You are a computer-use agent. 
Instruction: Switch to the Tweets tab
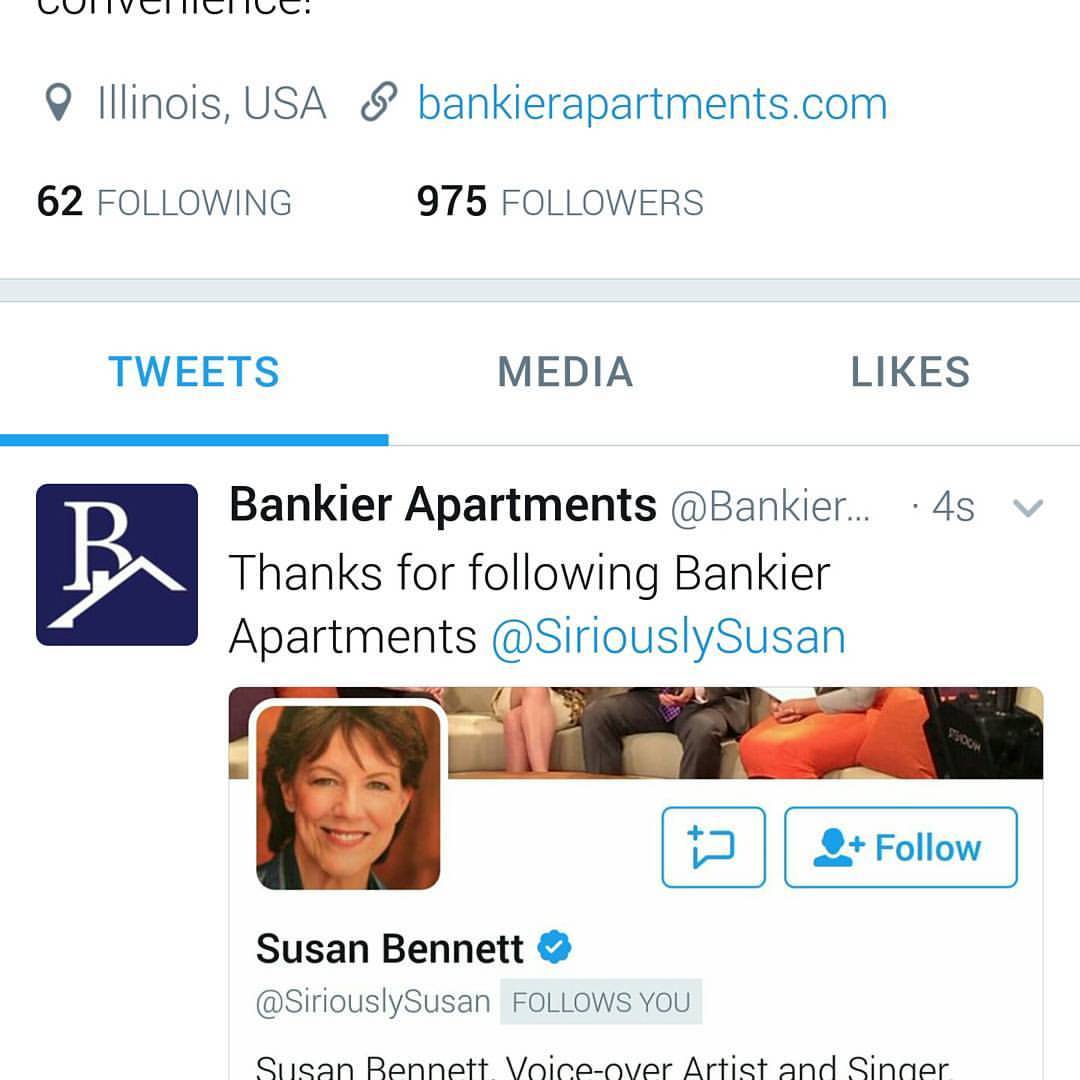pyautogui.click(x=194, y=373)
